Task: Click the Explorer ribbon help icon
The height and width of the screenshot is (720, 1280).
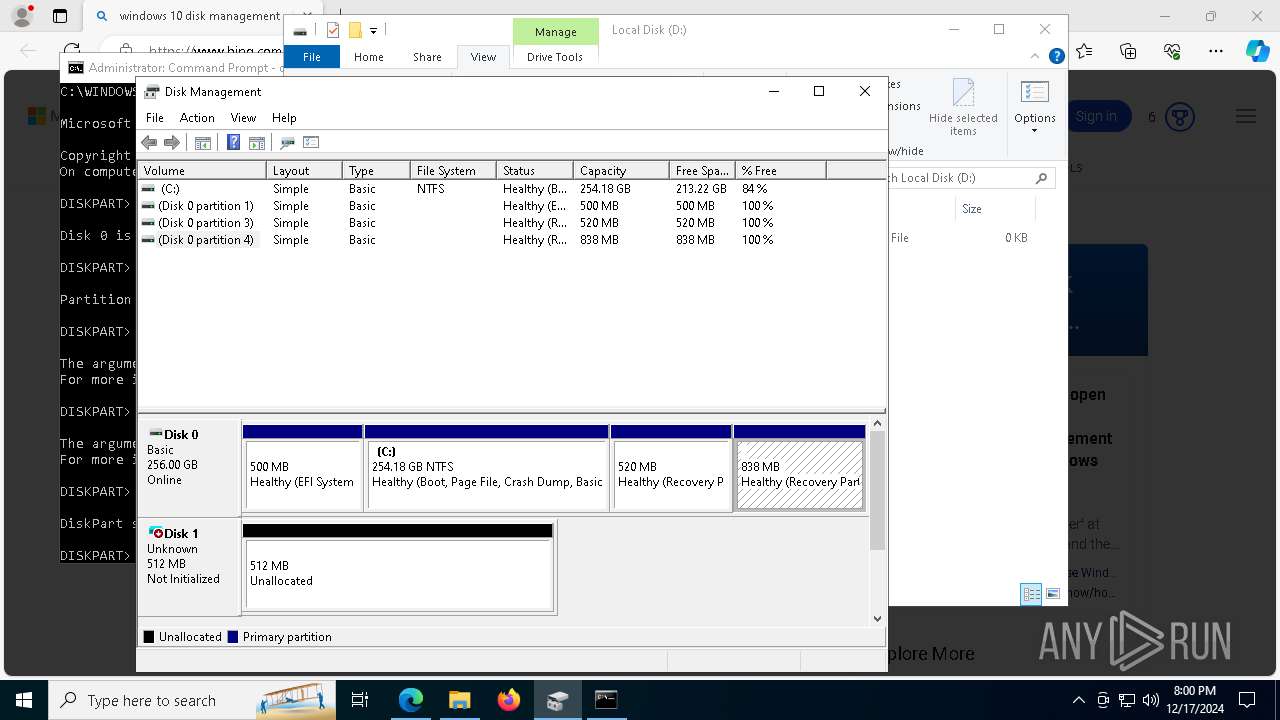Action: [x=1056, y=56]
